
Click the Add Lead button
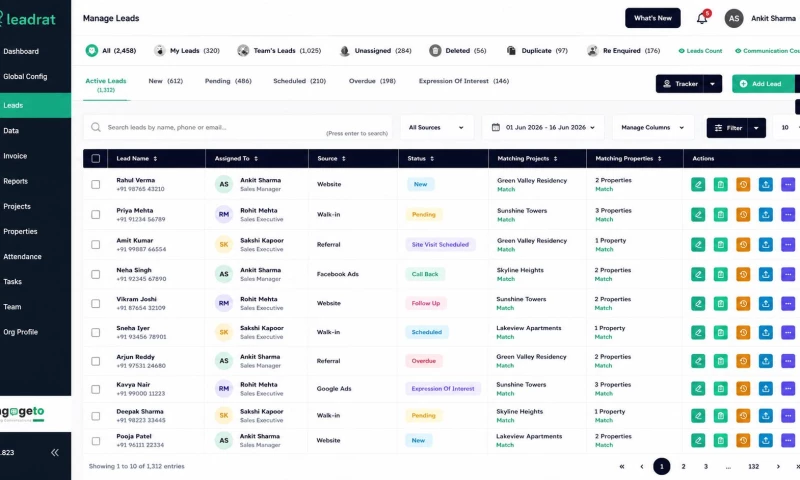[763, 84]
